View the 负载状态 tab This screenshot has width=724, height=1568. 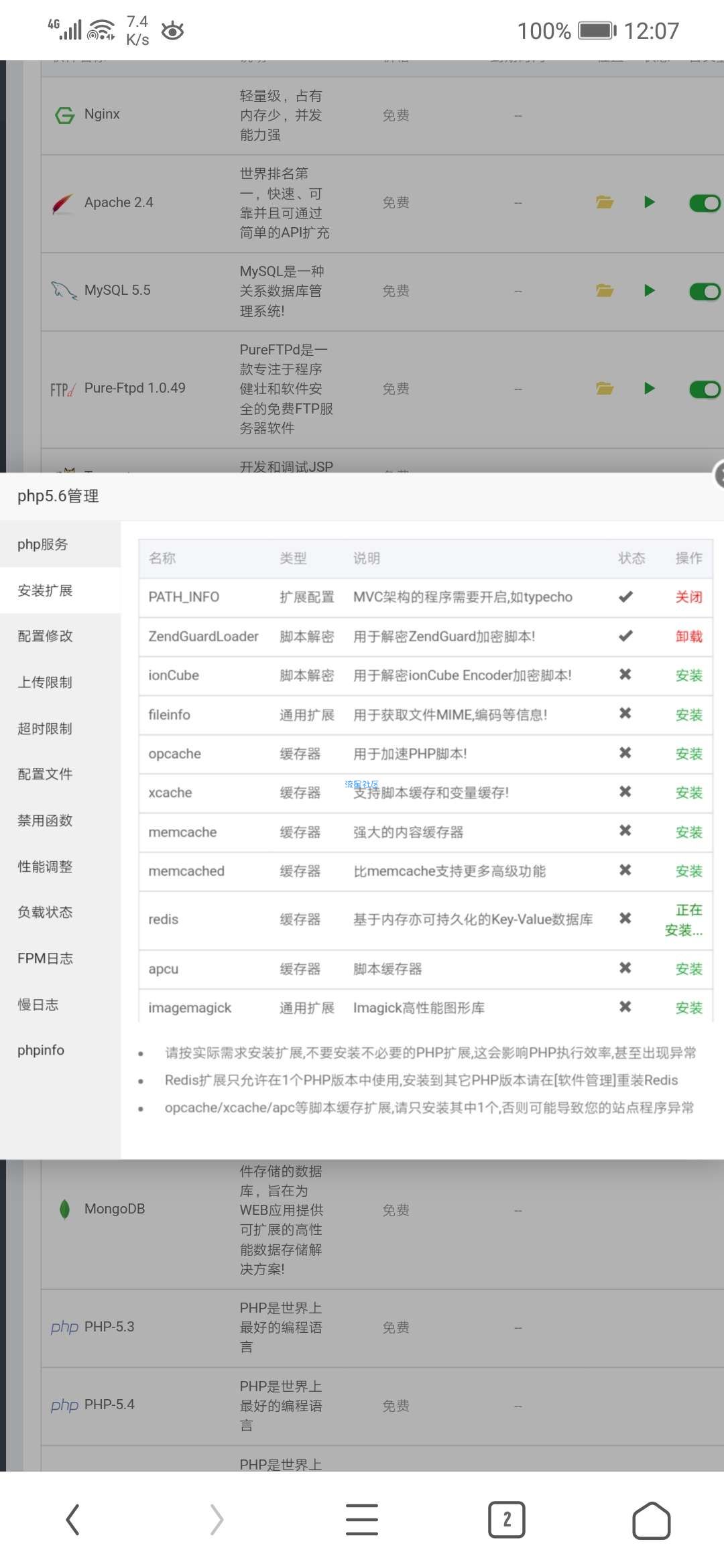tap(60, 912)
